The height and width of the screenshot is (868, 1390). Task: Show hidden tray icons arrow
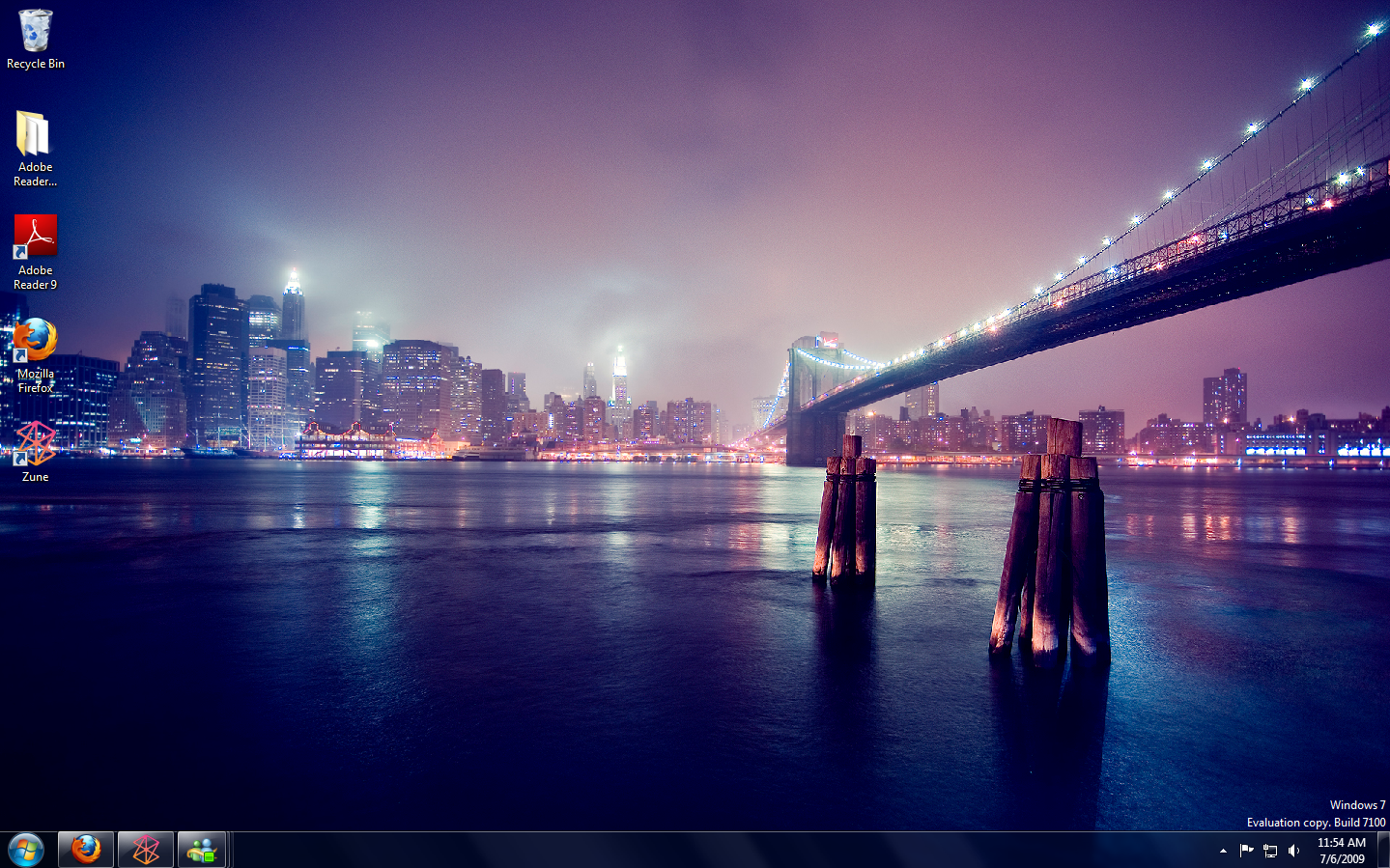1223,851
